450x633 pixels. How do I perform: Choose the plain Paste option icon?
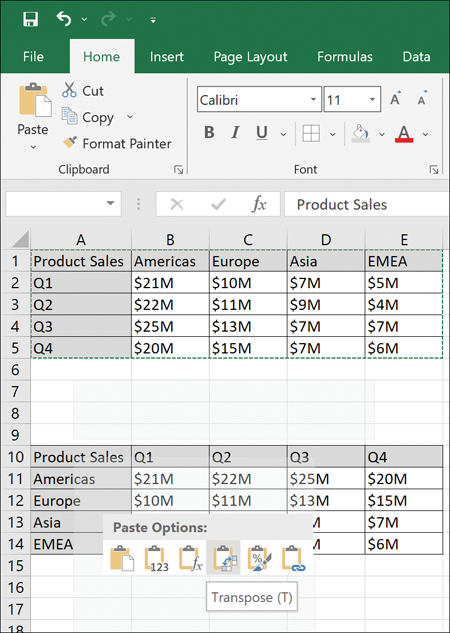pyautogui.click(x=122, y=558)
